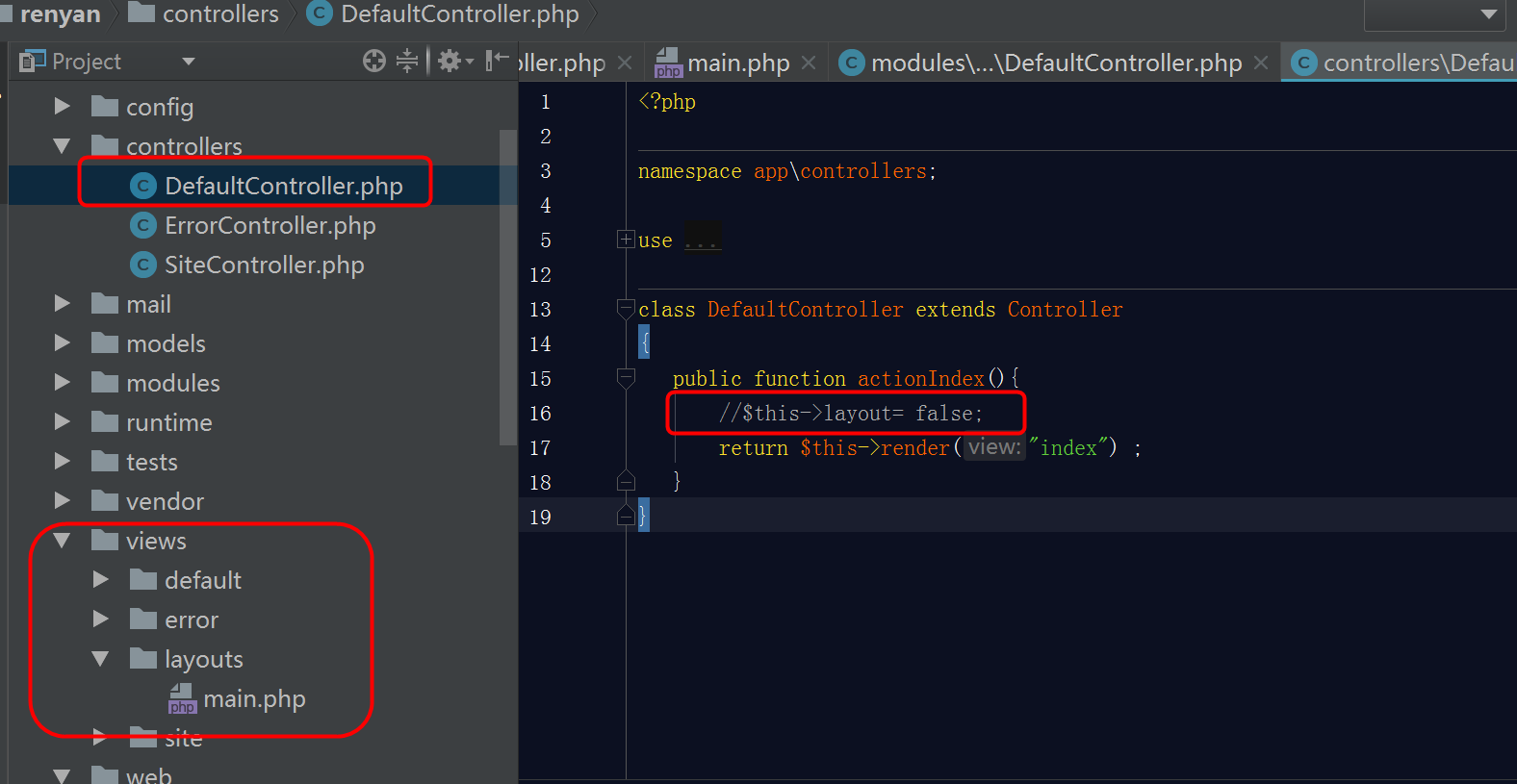This screenshot has height=784, width=1517.
Task: Collapse the views folder
Action: click(x=63, y=541)
